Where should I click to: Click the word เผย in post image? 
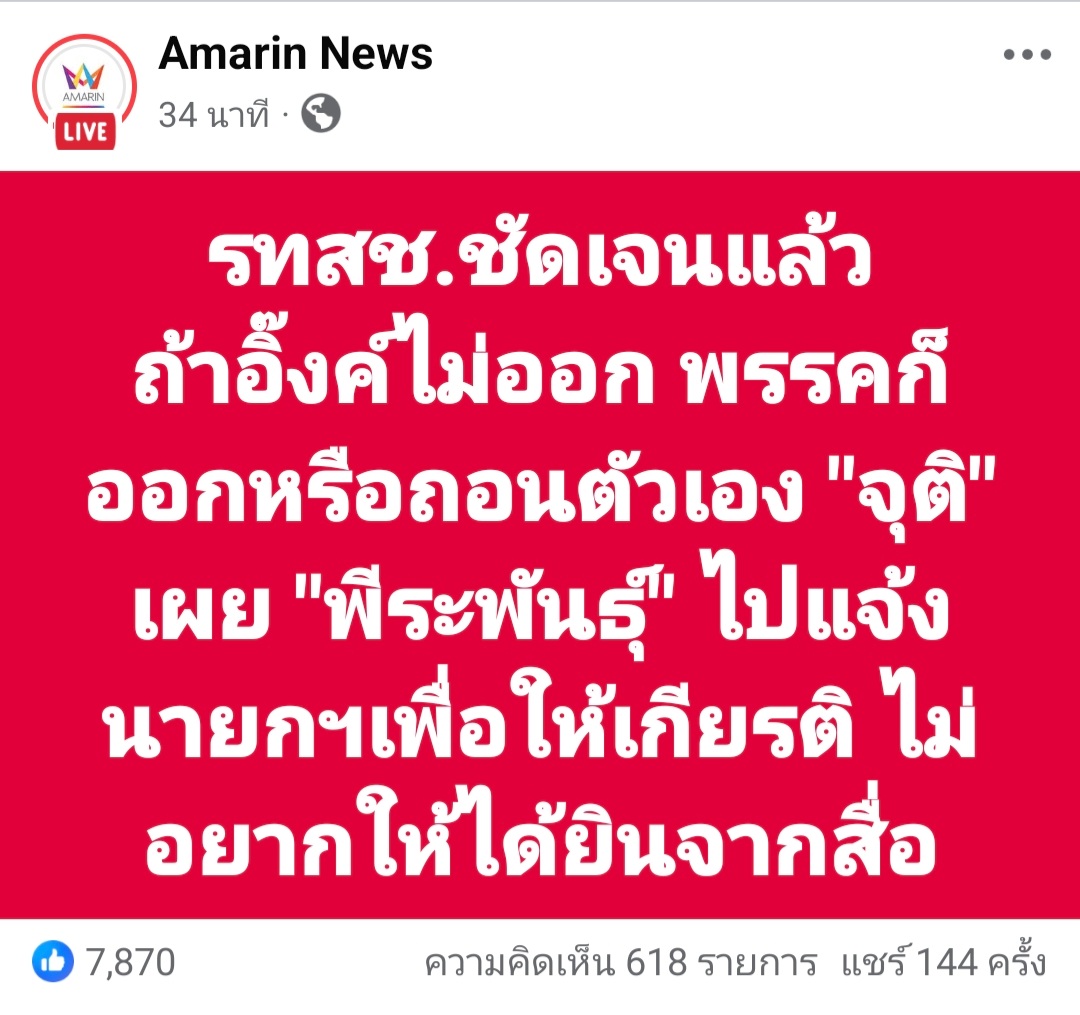tap(201, 611)
